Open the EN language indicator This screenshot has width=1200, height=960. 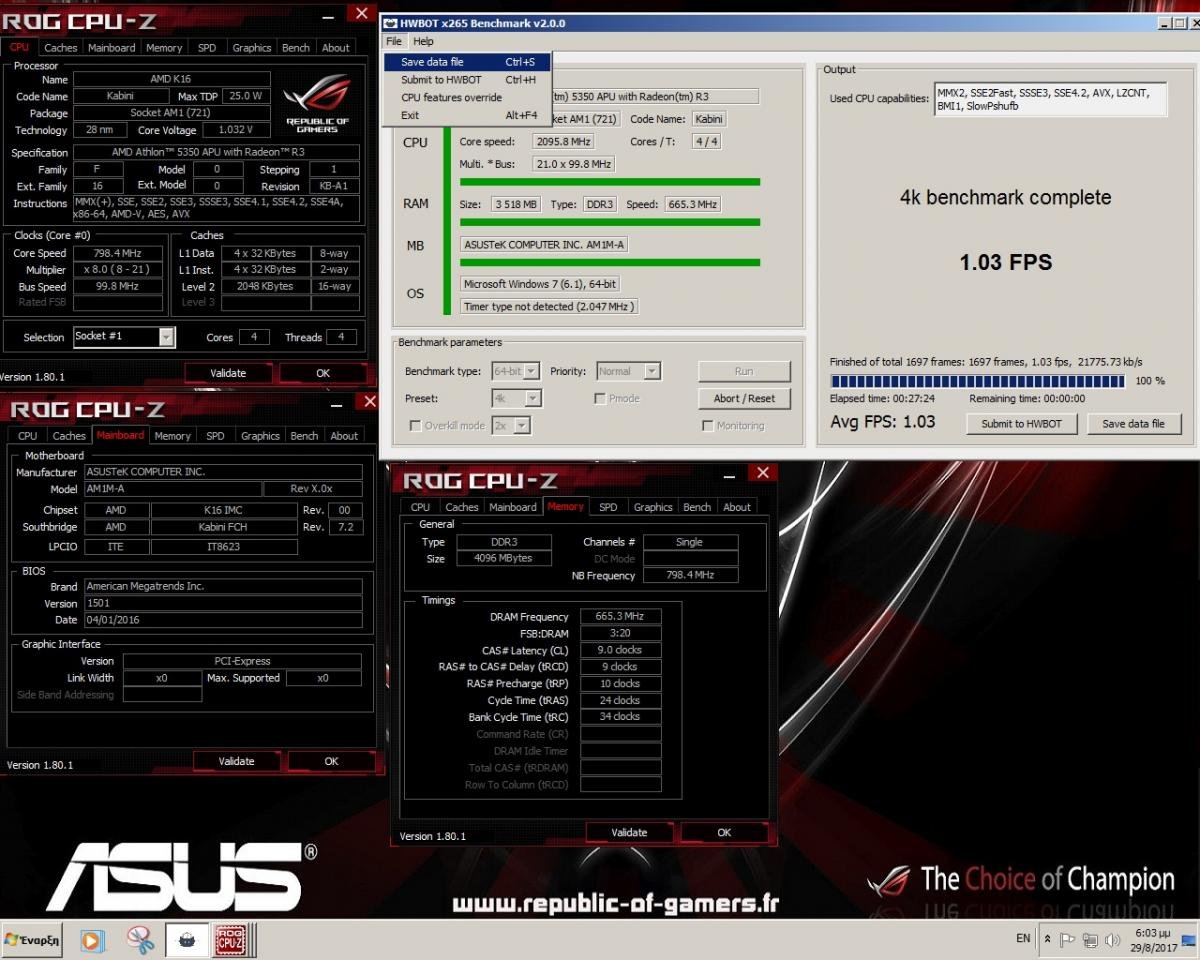point(1023,938)
